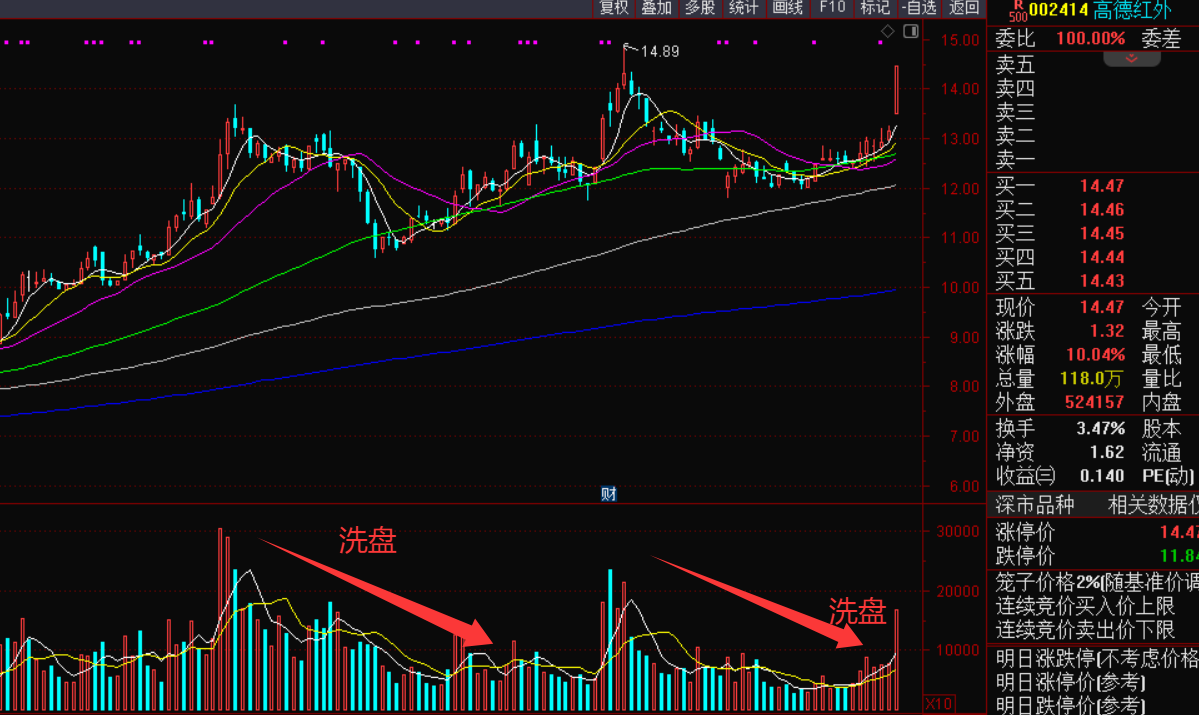The image size is (1199, 715).
Task: Switch to the 相关数据 tab
Action: pyautogui.click(x=1152, y=505)
